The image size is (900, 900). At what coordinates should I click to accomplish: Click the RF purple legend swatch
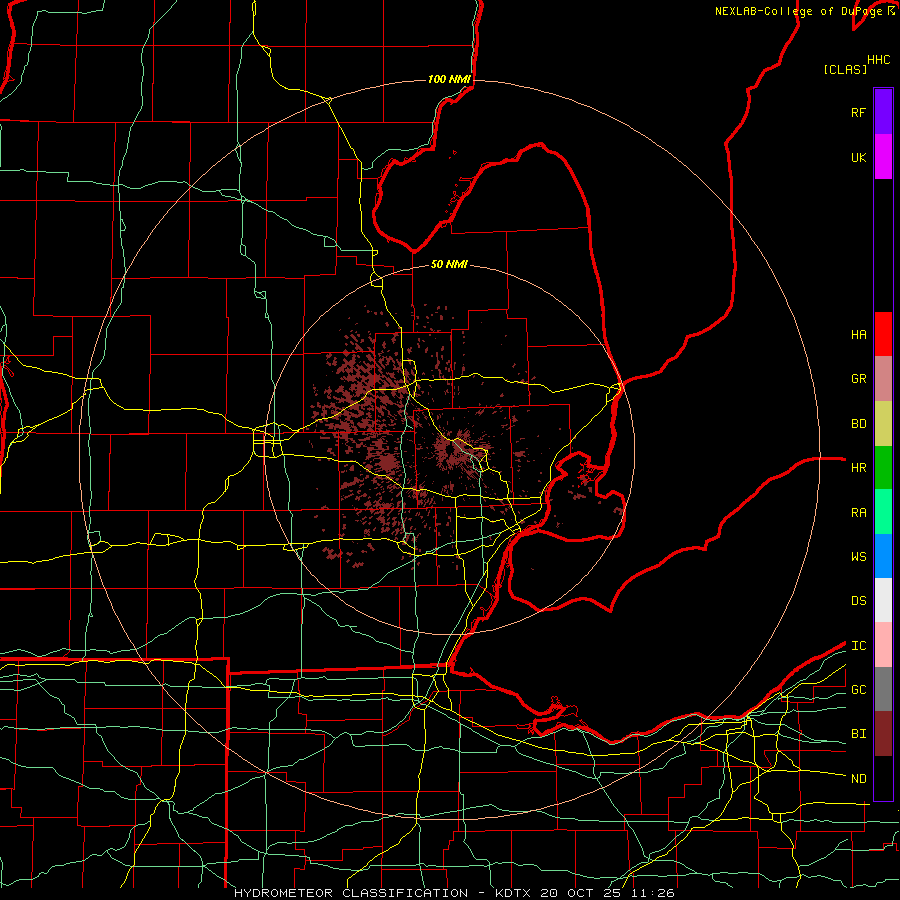(883, 112)
